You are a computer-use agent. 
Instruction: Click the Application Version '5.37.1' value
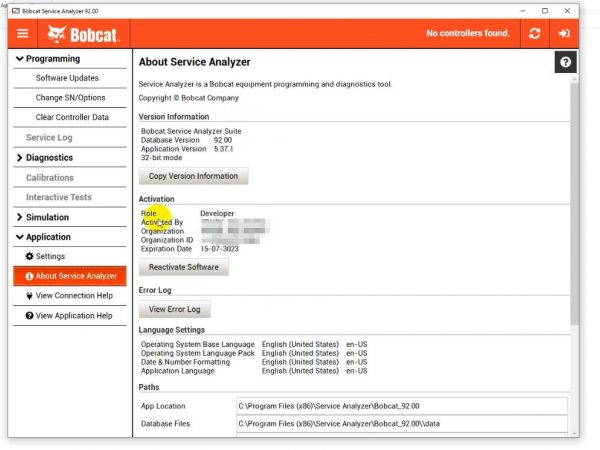point(223,149)
